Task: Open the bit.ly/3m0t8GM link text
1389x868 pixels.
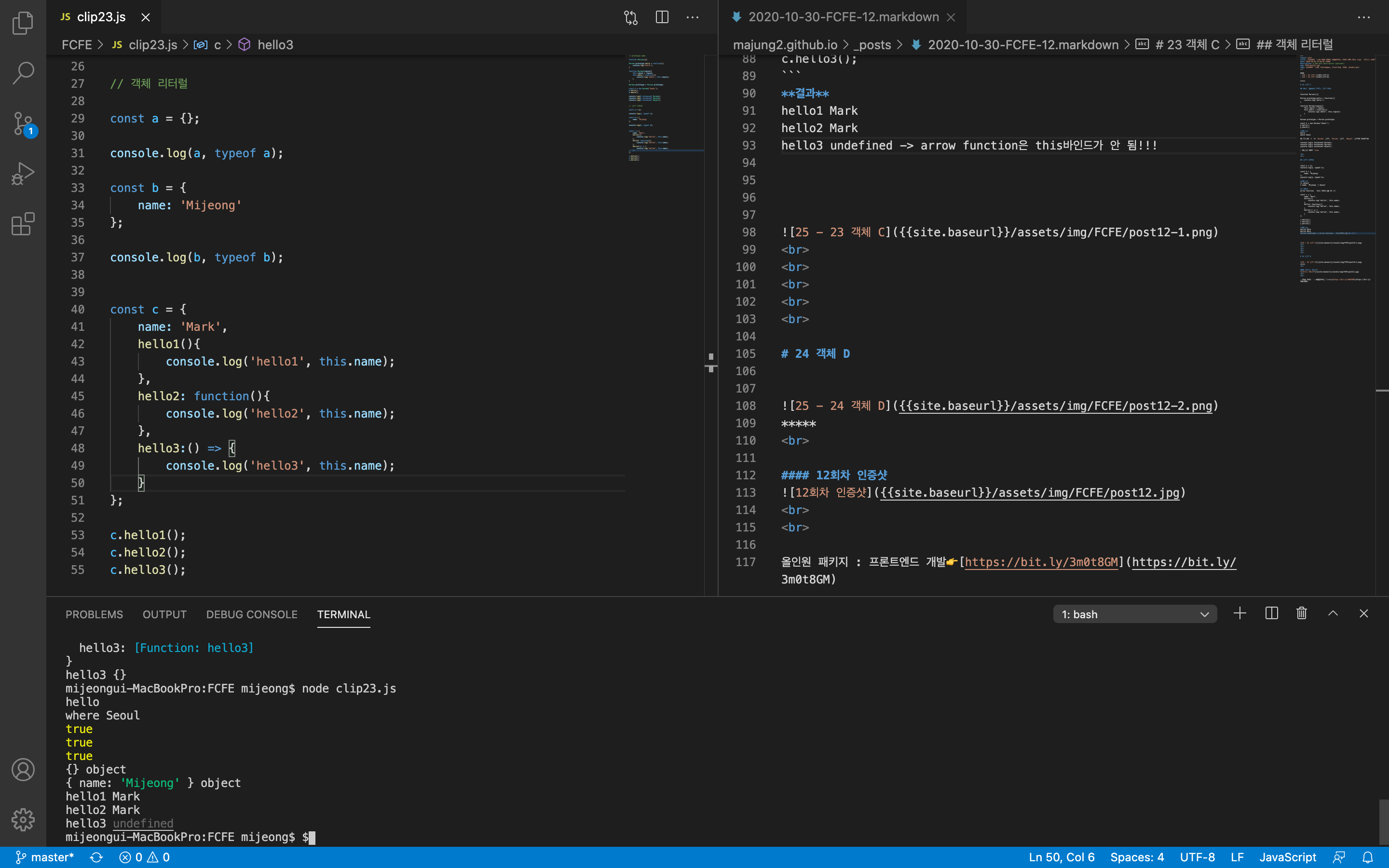Action: point(1041,562)
